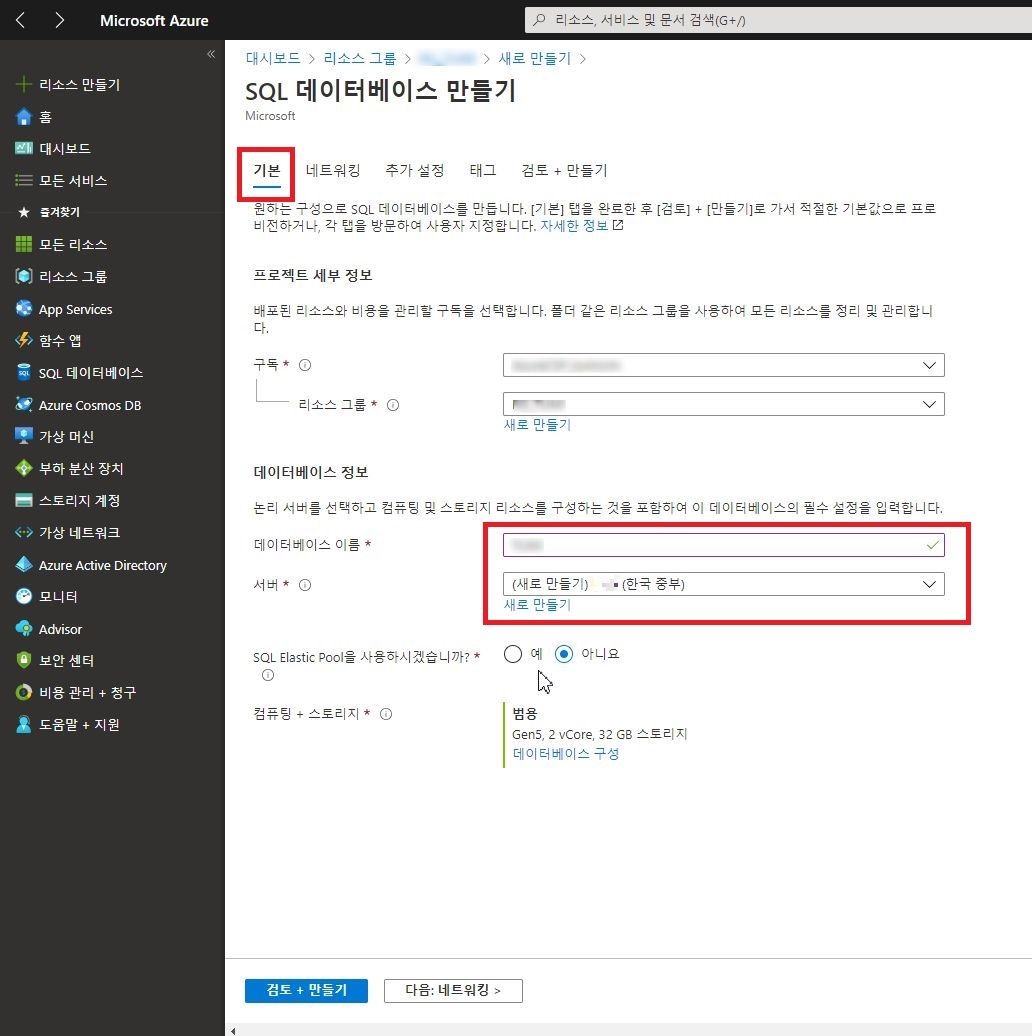Click 대시보드 in the breadcrumb
This screenshot has width=1032, height=1036.
tap(273, 58)
